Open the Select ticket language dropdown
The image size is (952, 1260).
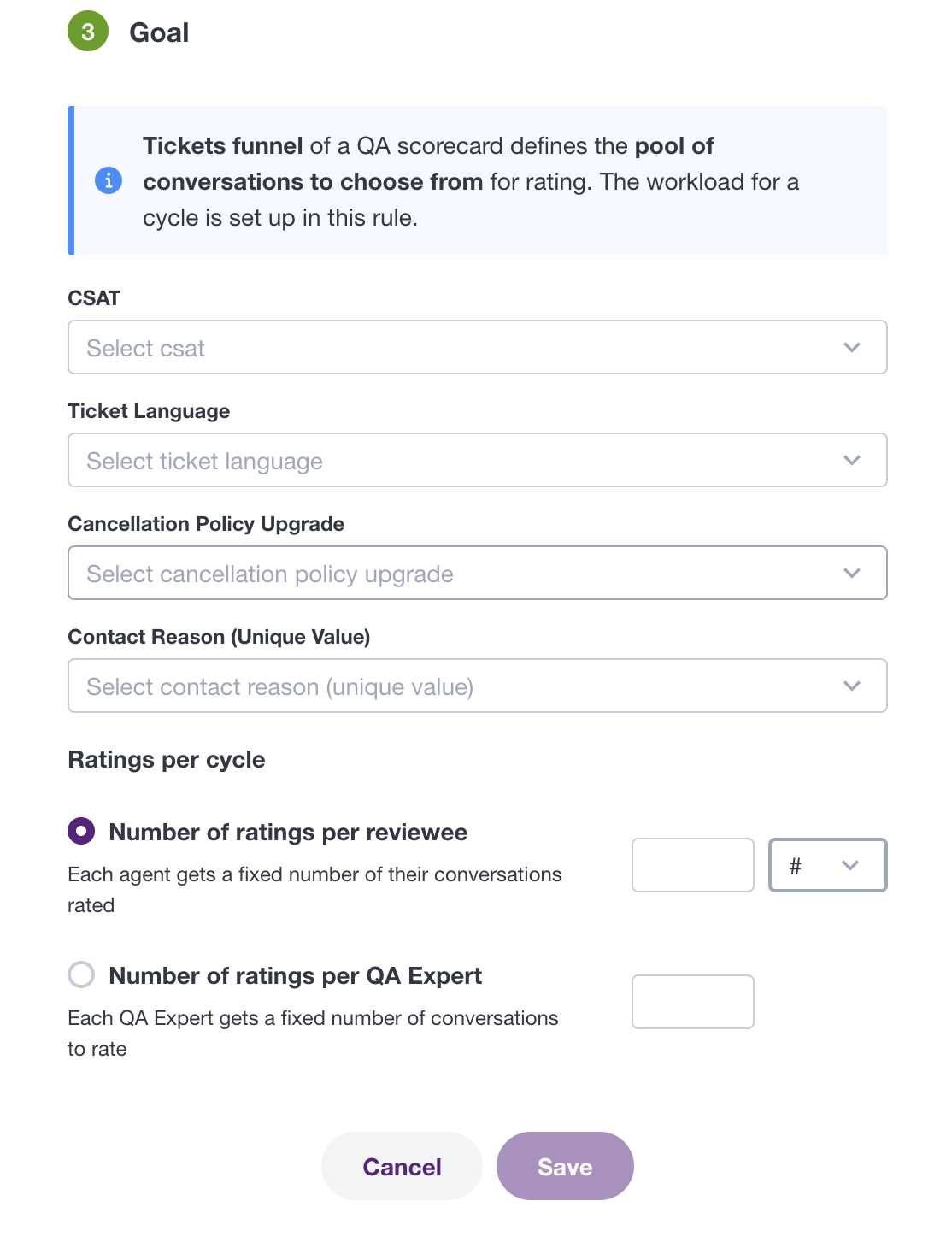coord(478,460)
